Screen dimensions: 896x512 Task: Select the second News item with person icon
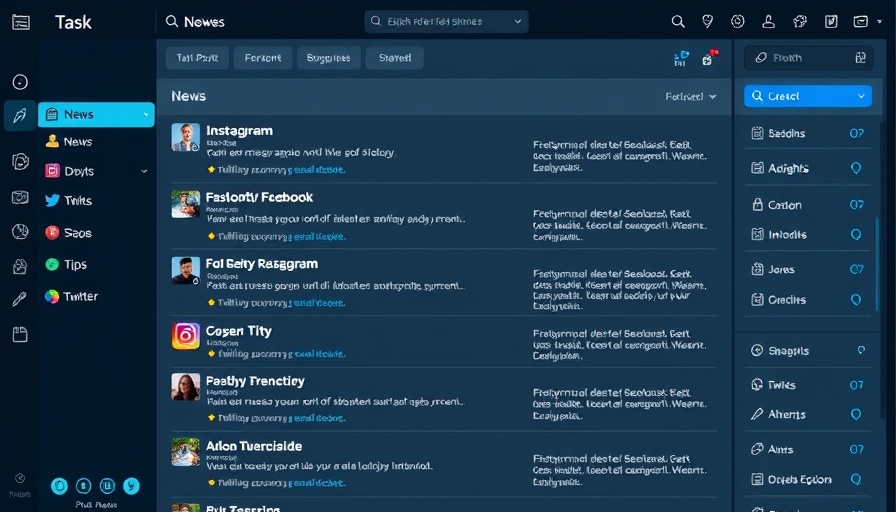tap(69, 141)
